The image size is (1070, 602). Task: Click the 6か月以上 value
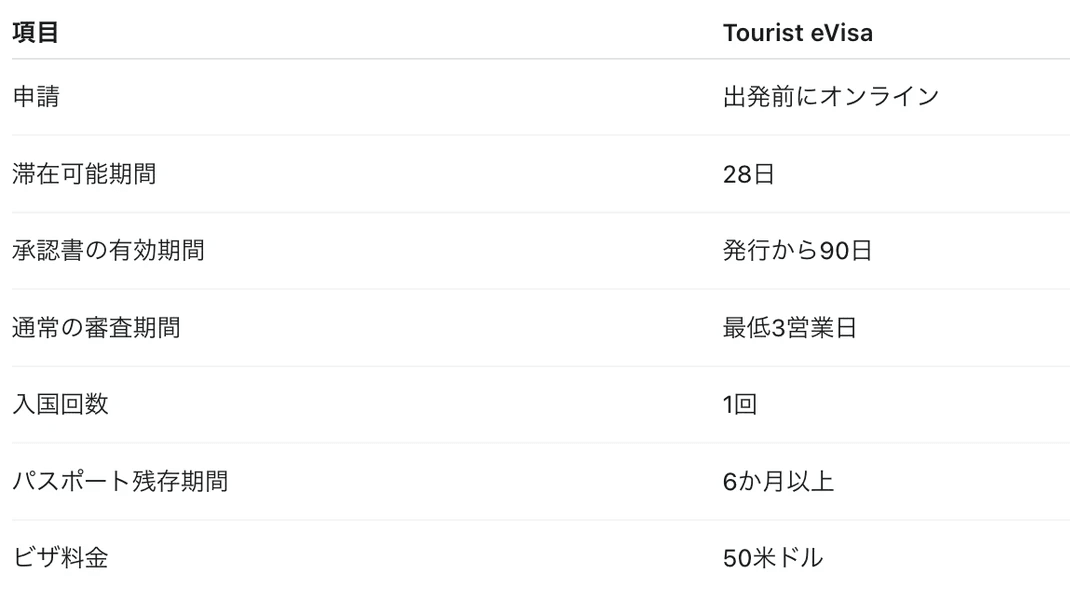click(x=778, y=481)
